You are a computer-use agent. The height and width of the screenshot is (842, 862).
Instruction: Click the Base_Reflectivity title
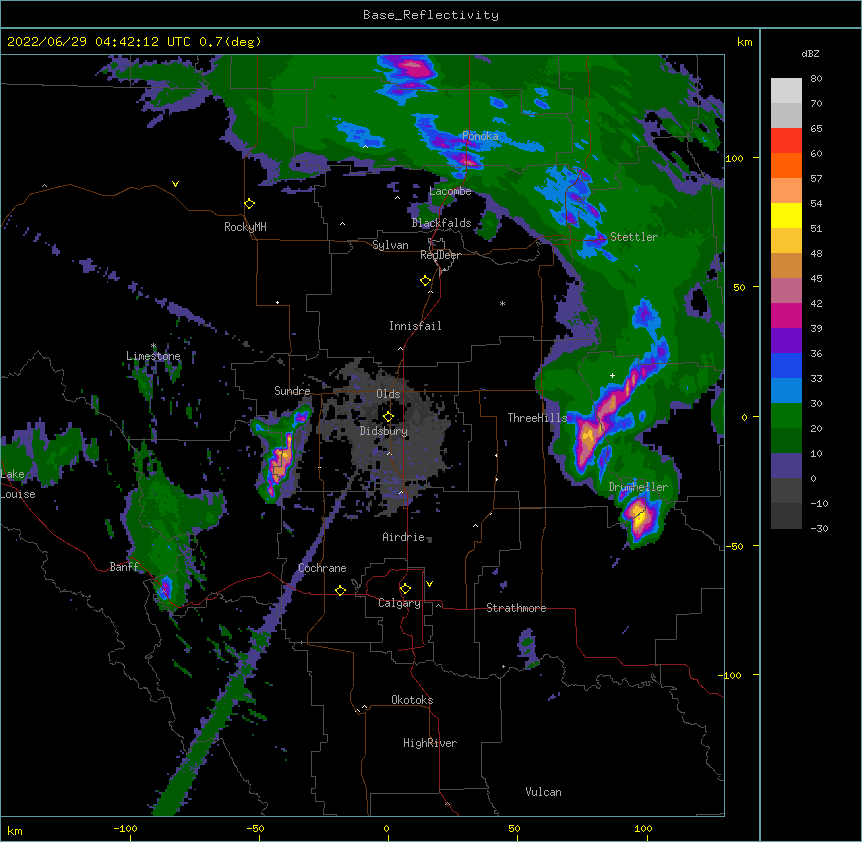(x=431, y=15)
